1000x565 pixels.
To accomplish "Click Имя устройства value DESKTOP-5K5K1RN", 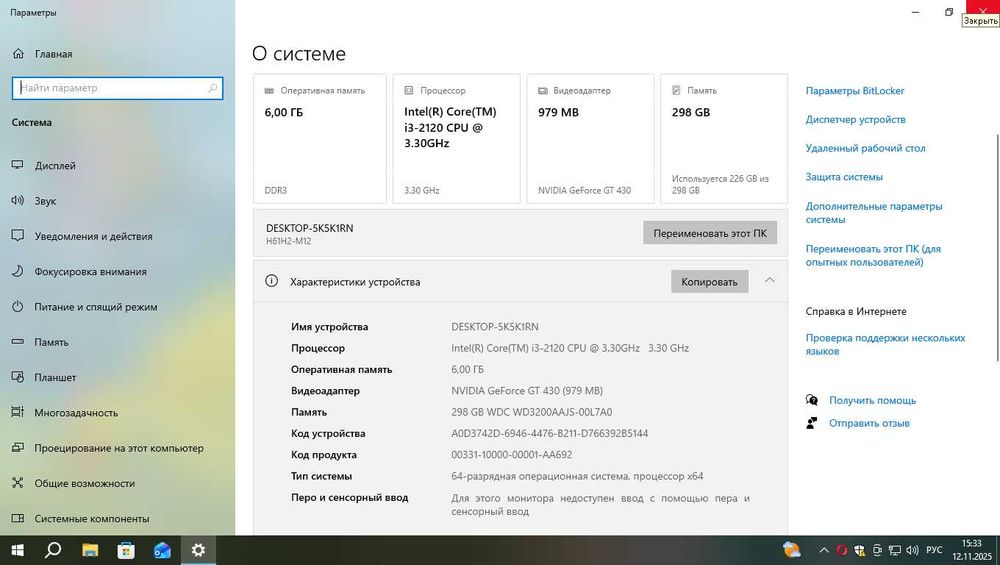I will [x=495, y=327].
